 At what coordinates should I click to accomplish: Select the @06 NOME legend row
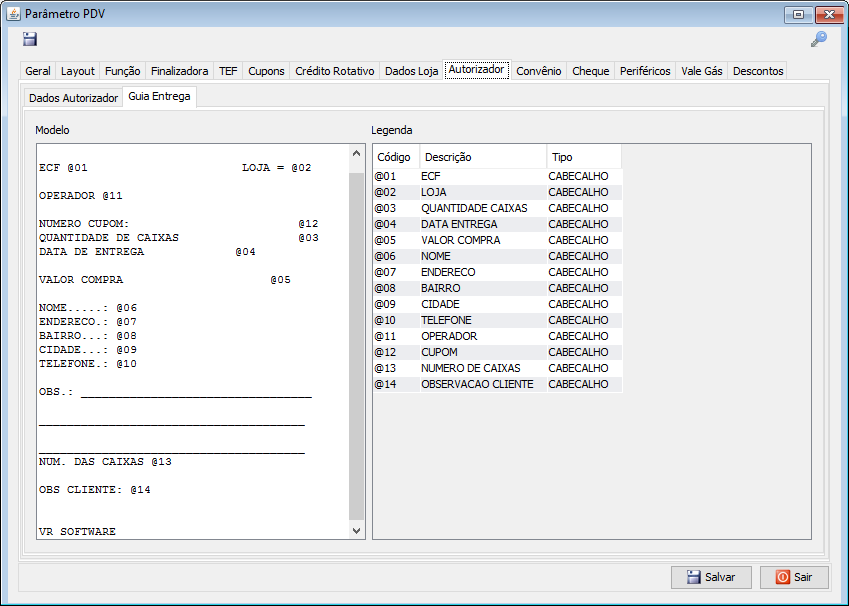point(498,256)
